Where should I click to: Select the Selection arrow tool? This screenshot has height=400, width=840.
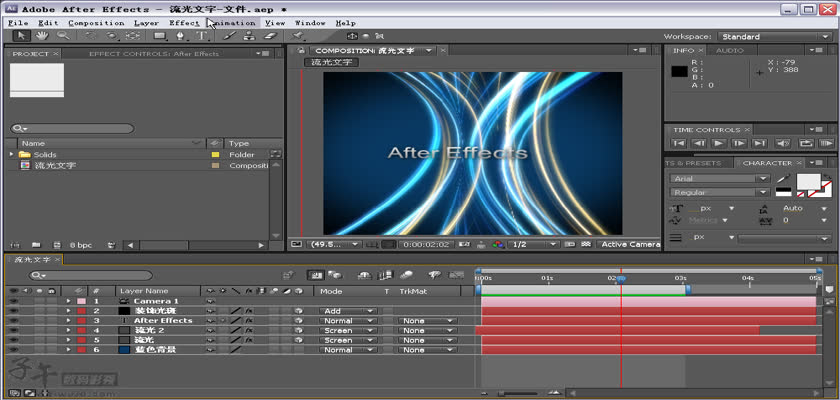pos(21,36)
